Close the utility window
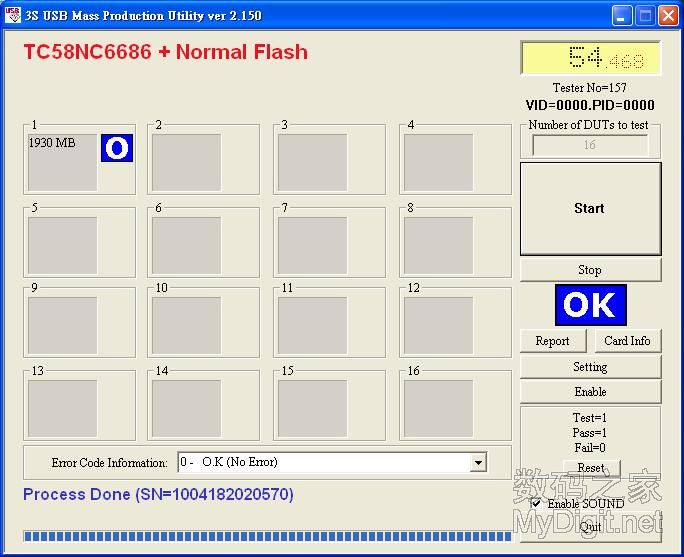684x557 pixels. coord(668,16)
